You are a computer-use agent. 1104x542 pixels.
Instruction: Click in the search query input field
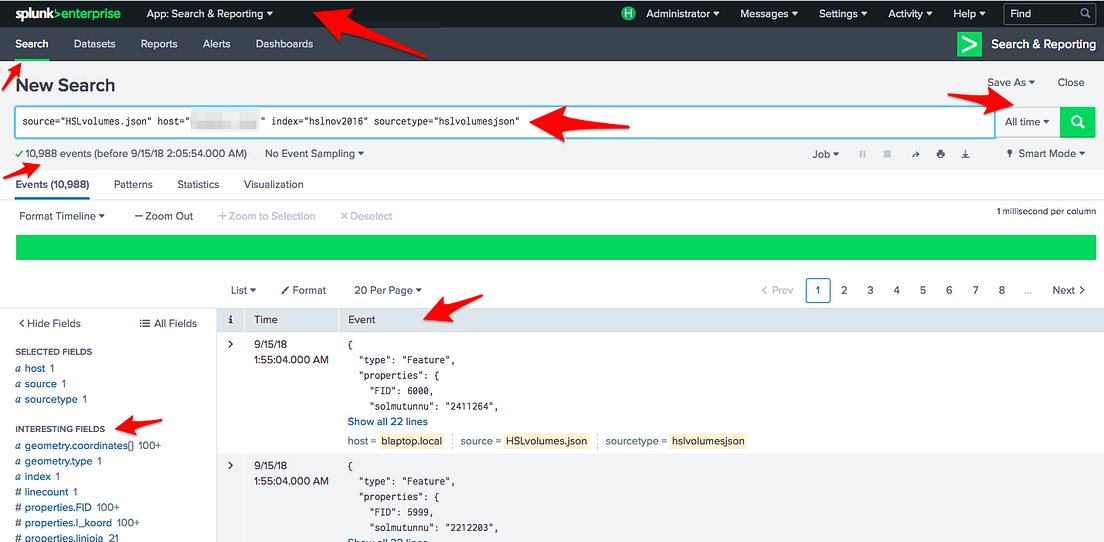click(x=504, y=122)
